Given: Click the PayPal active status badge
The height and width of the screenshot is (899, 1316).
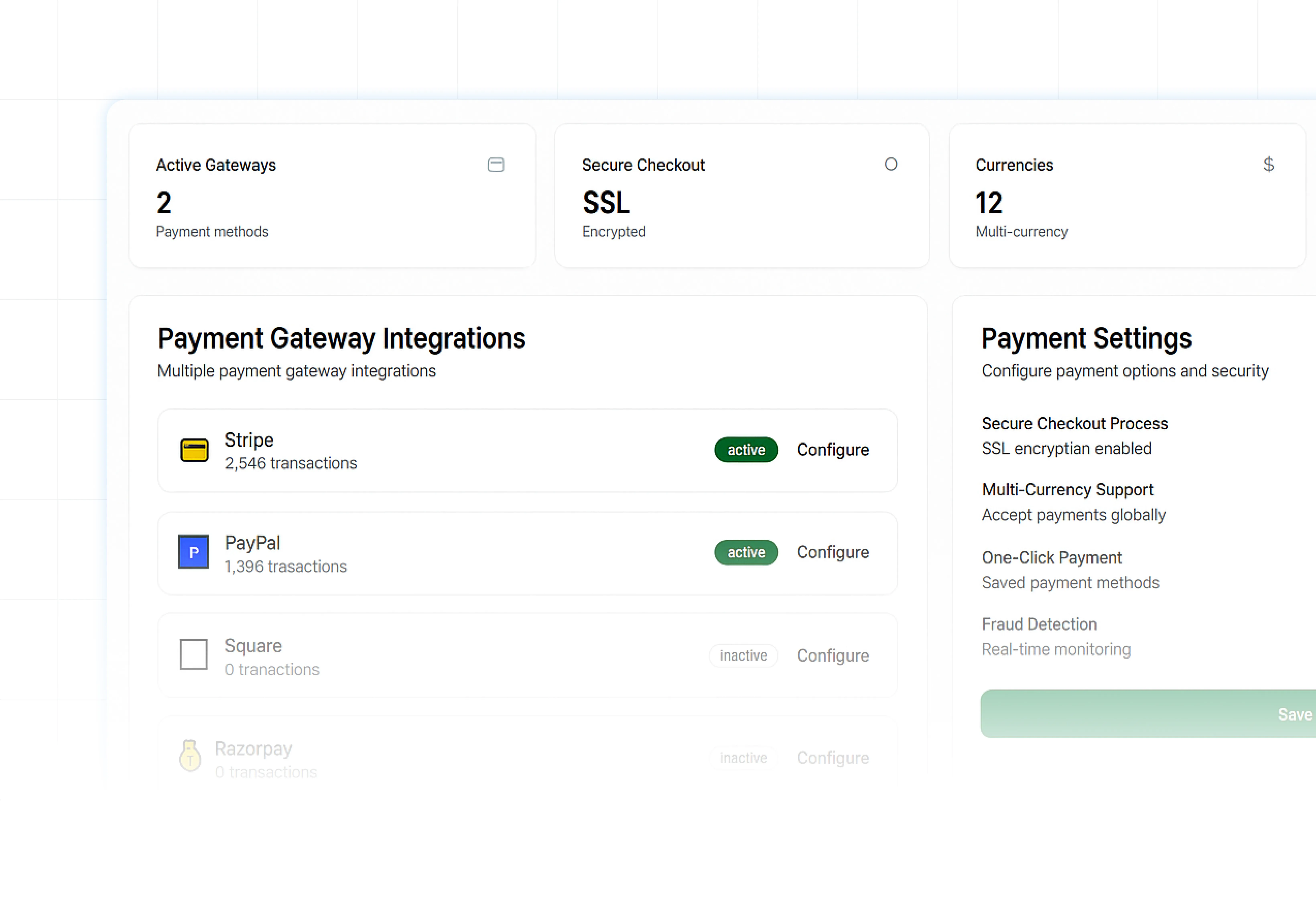Looking at the screenshot, I should coord(746,552).
